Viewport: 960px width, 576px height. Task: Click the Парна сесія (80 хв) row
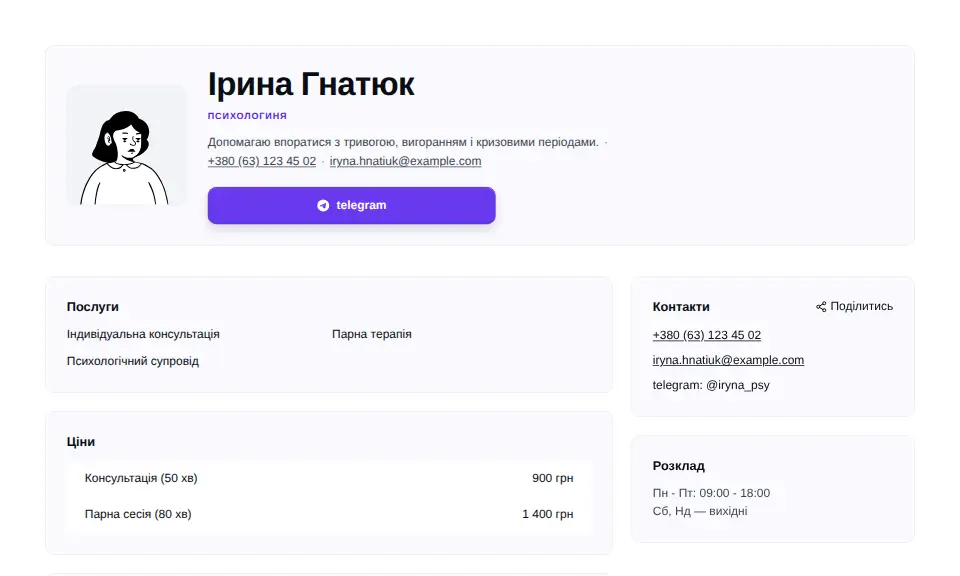pos(329,514)
